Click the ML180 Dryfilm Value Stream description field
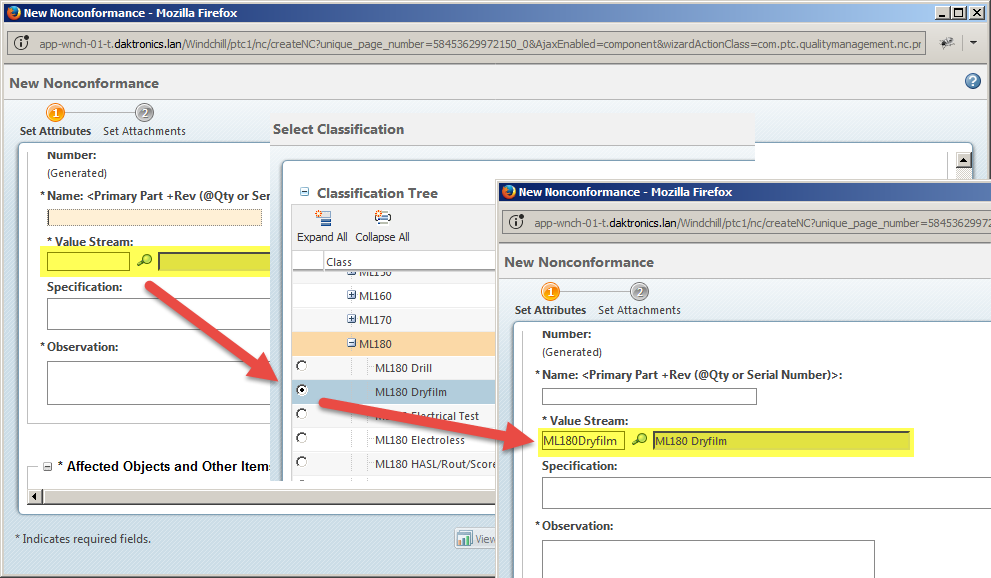Image resolution: width=991 pixels, height=578 pixels. point(781,441)
